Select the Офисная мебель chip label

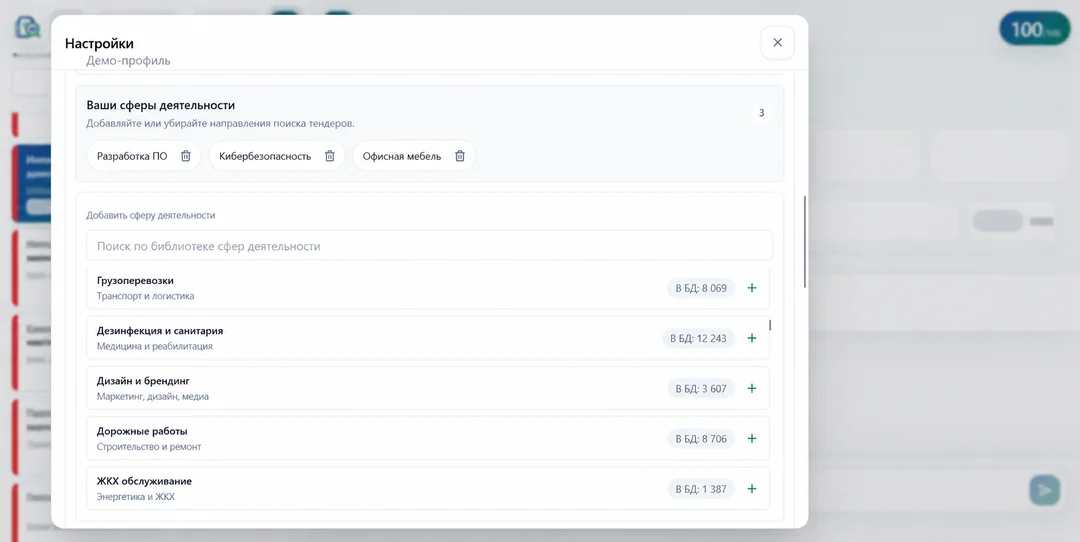402,156
